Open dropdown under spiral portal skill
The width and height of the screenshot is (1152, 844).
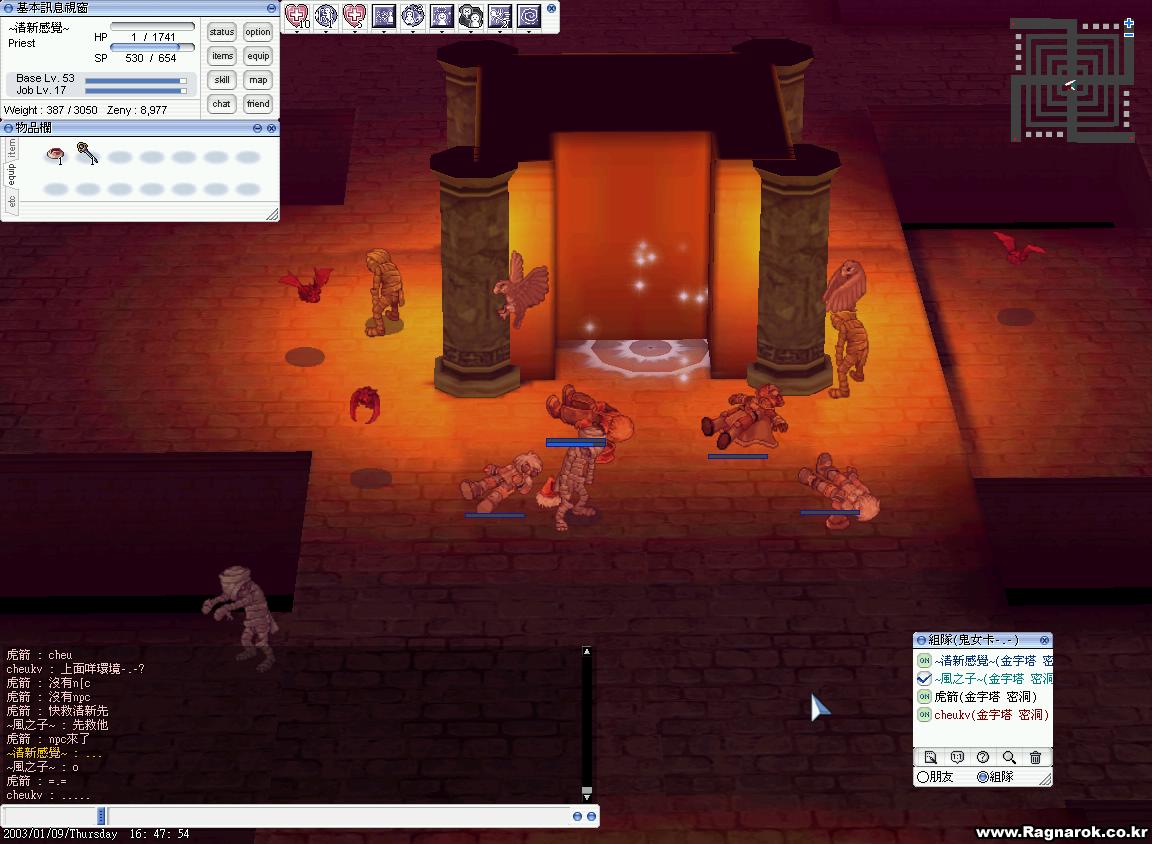pos(528,32)
